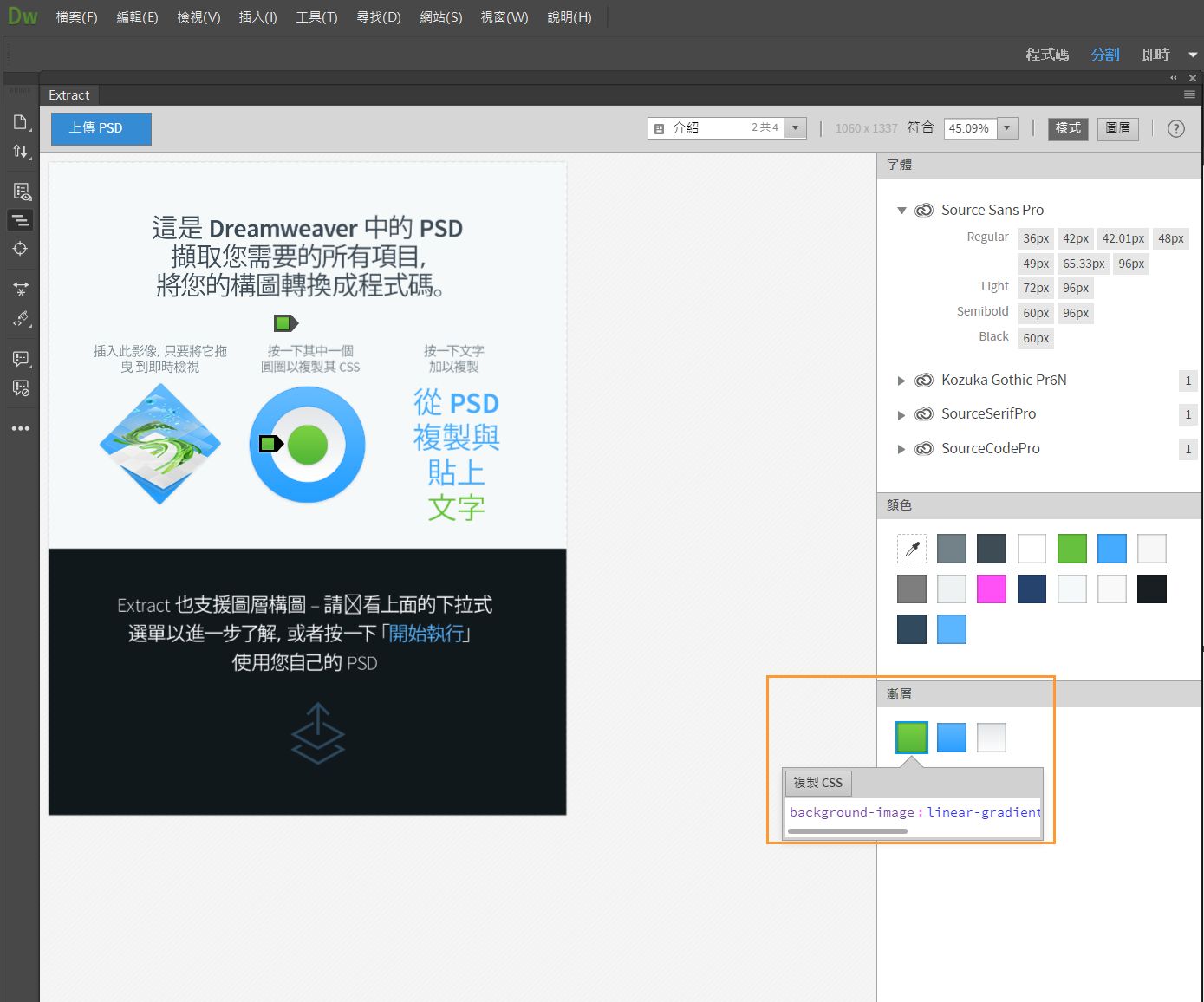Image resolution: width=1204 pixels, height=1002 pixels.
Task: Select the navy blue color swatch
Action: 1032,589
